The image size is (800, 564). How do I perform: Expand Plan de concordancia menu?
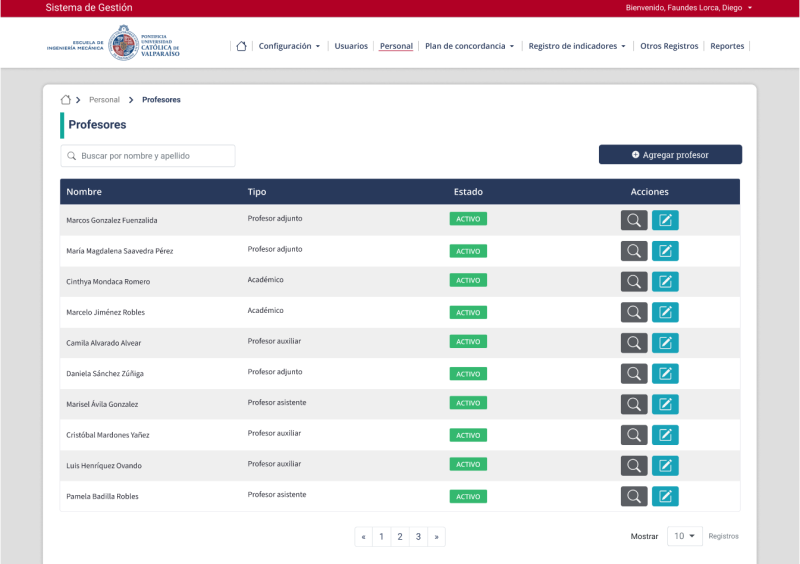(x=469, y=46)
